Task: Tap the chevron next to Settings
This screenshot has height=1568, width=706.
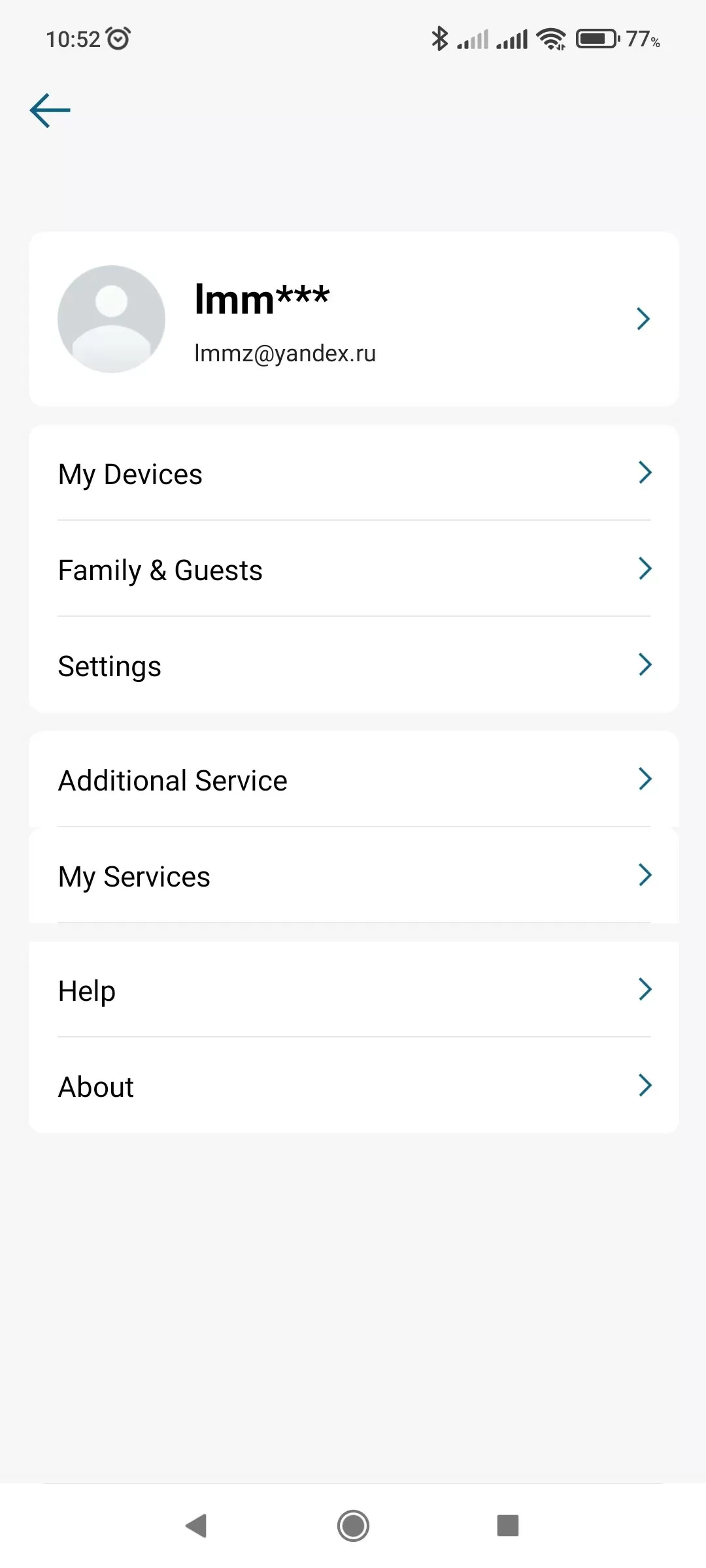Action: 645,664
